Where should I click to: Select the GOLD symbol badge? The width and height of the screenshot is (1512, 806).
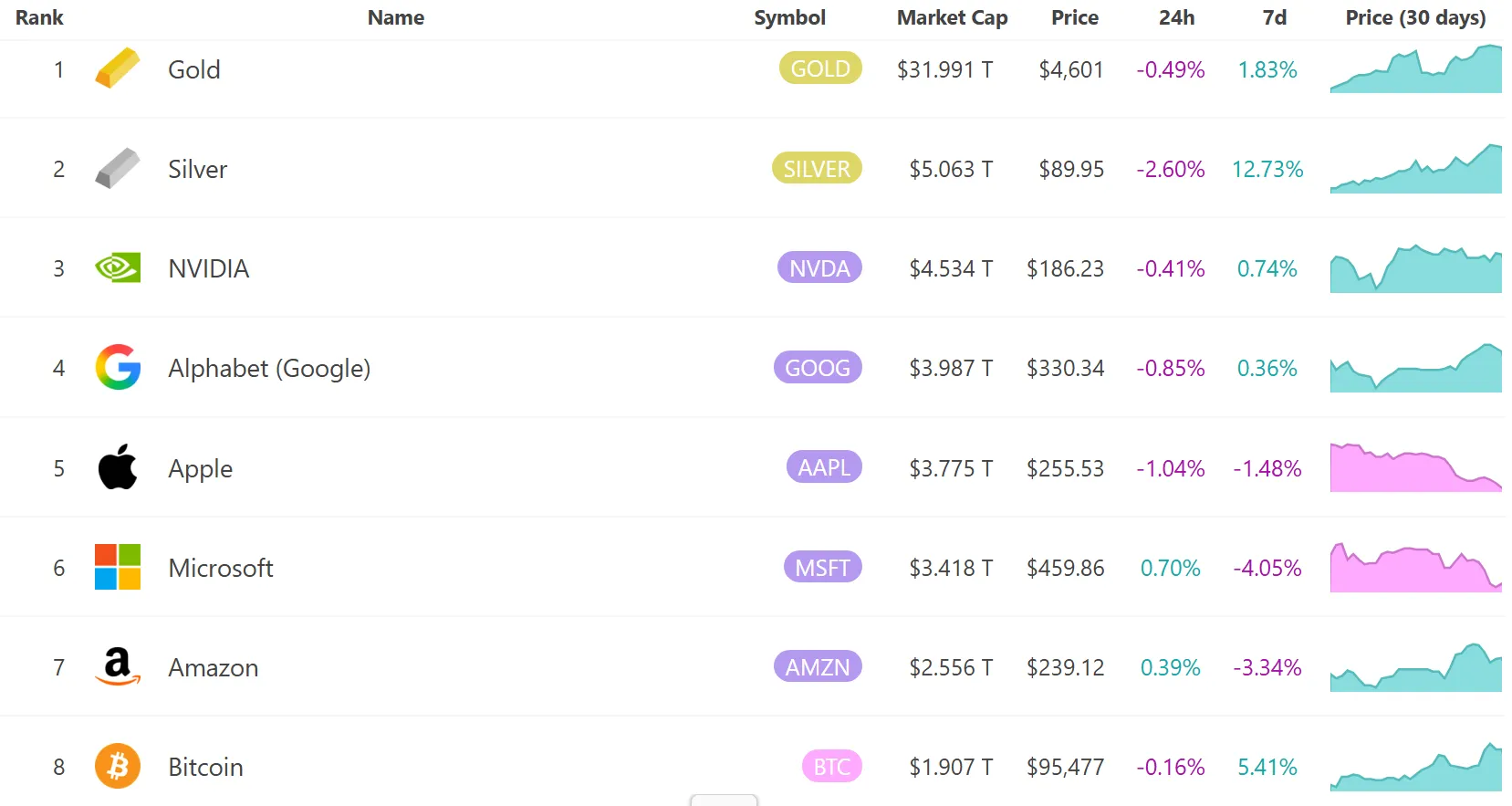(x=820, y=68)
